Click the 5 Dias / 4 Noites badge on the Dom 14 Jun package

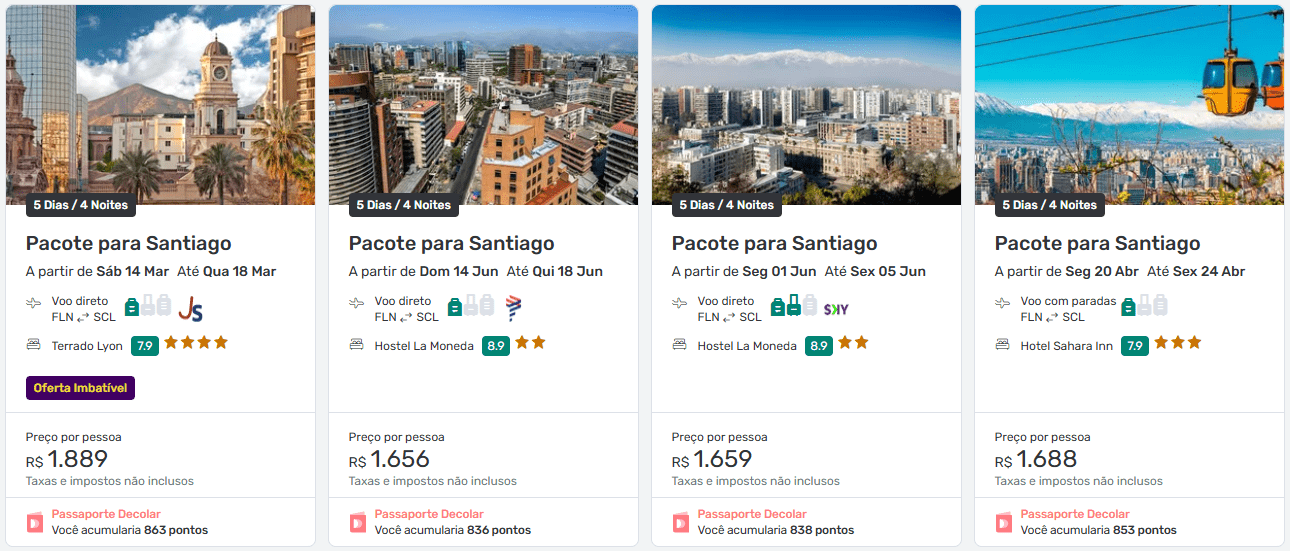point(404,205)
